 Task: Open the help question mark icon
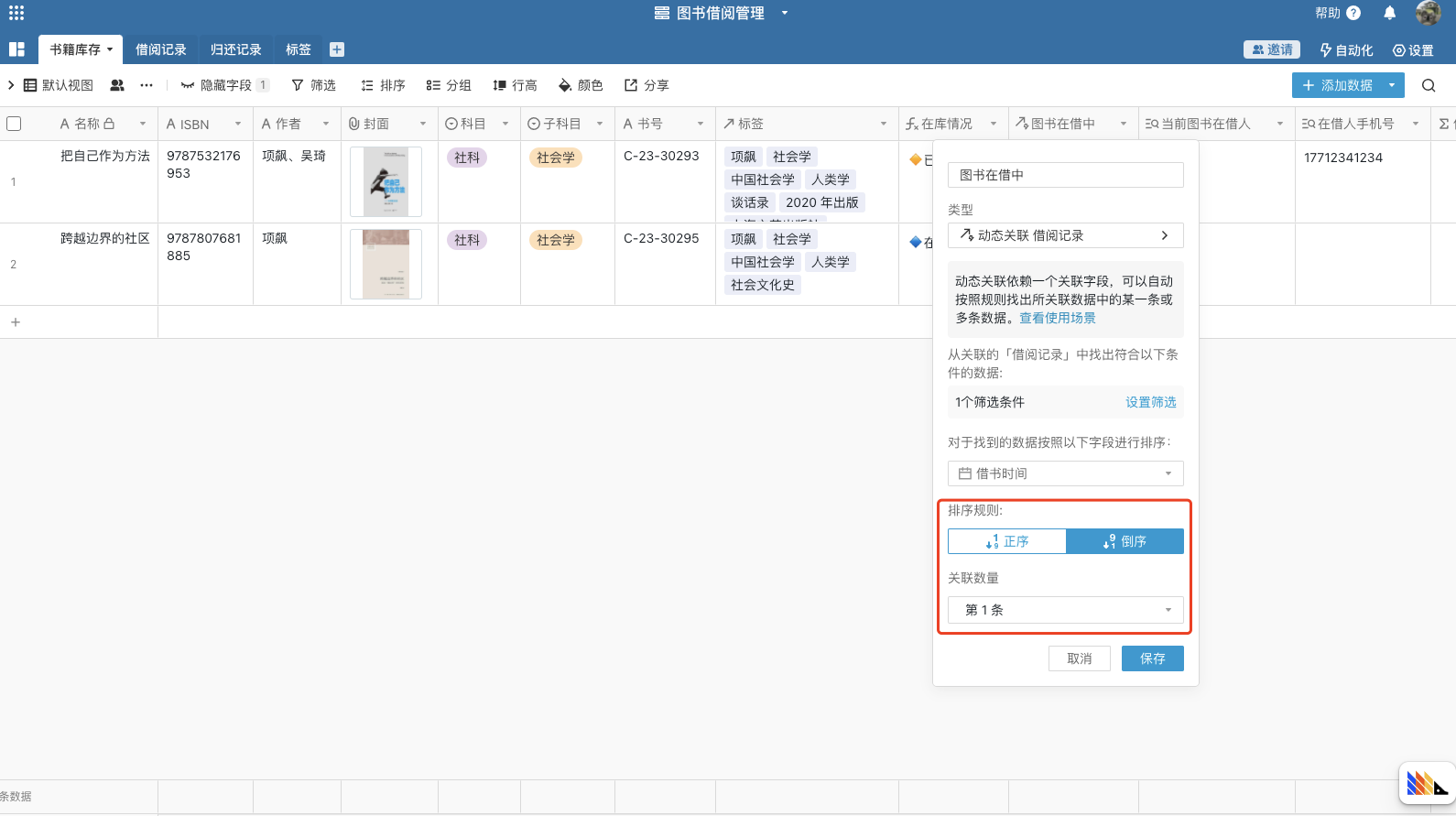tap(1353, 13)
